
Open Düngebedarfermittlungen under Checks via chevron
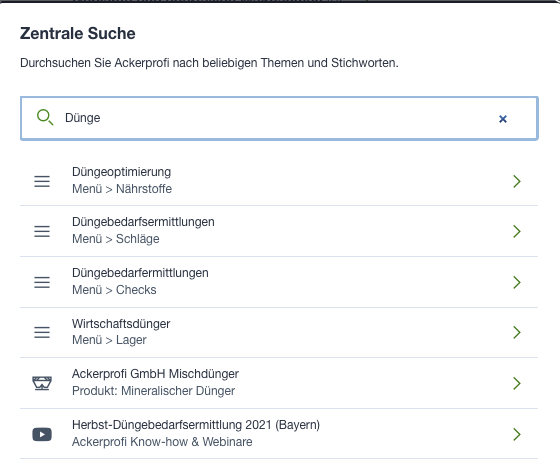(x=516, y=282)
